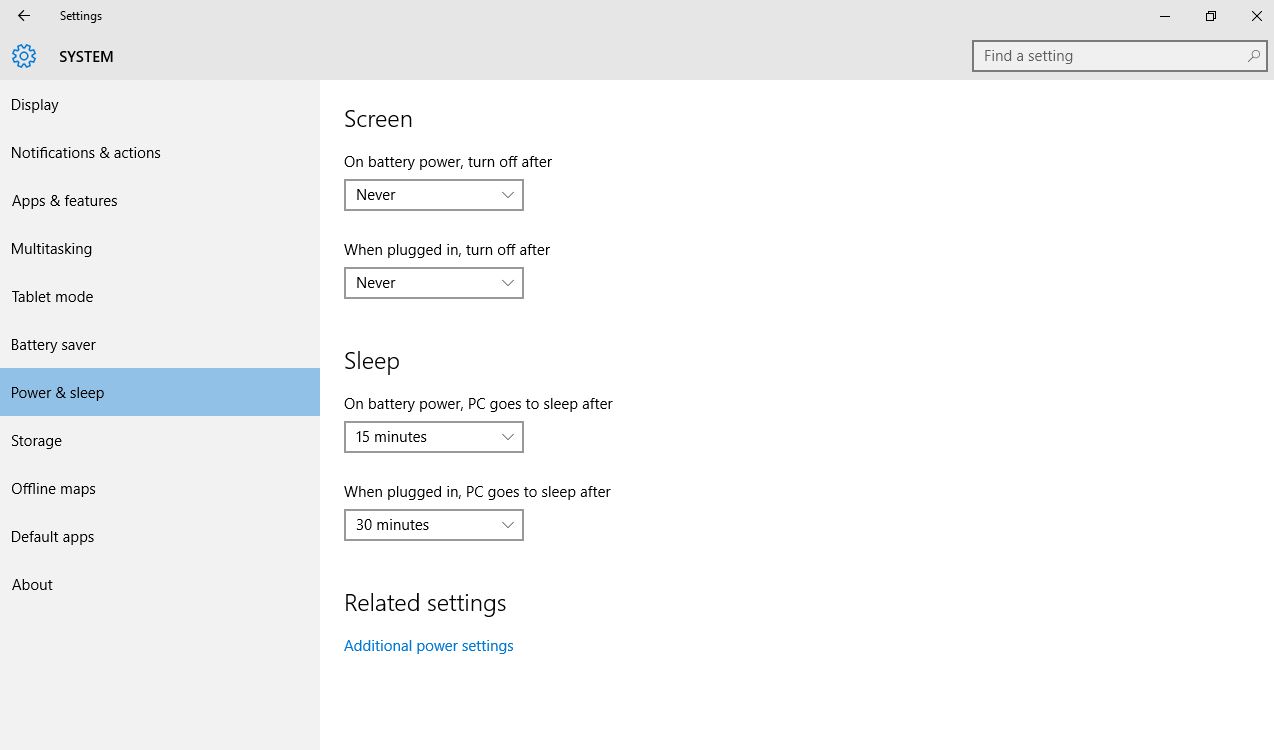The image size is (1274, 750).
Task: Open Notifications & actions settings
Action: 85,152
